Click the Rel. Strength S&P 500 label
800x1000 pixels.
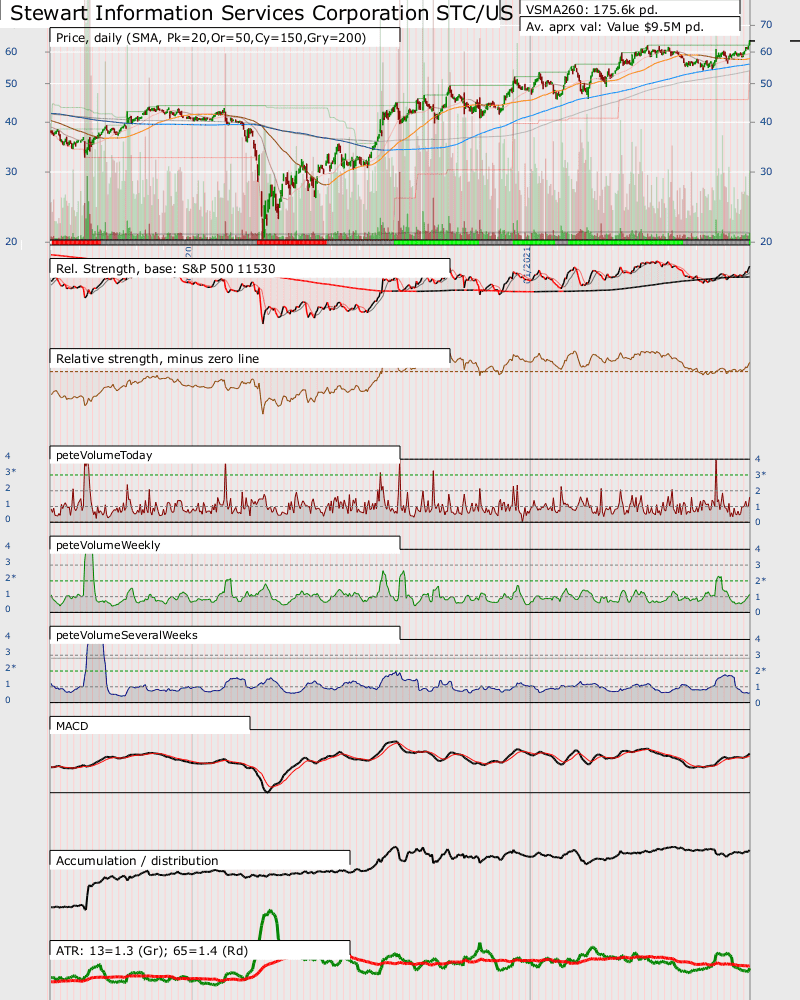(x=166, y=268)
